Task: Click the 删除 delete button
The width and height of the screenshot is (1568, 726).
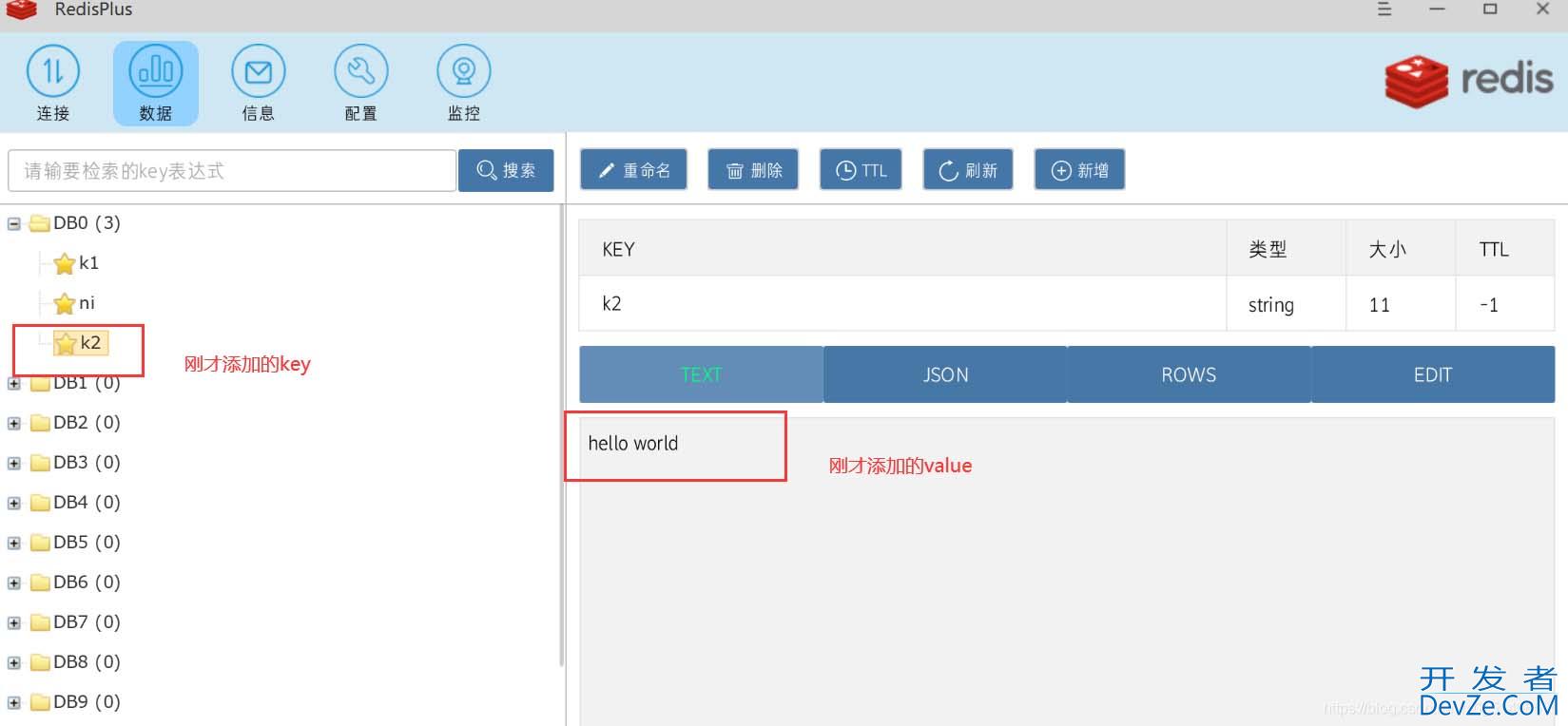Action: 753,170
